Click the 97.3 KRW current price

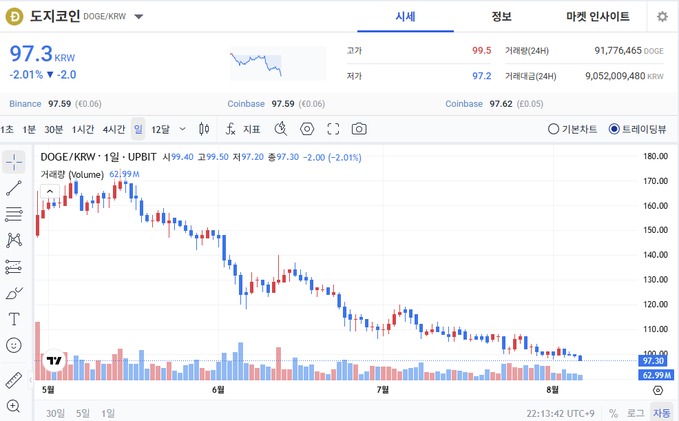coord(42,54)
